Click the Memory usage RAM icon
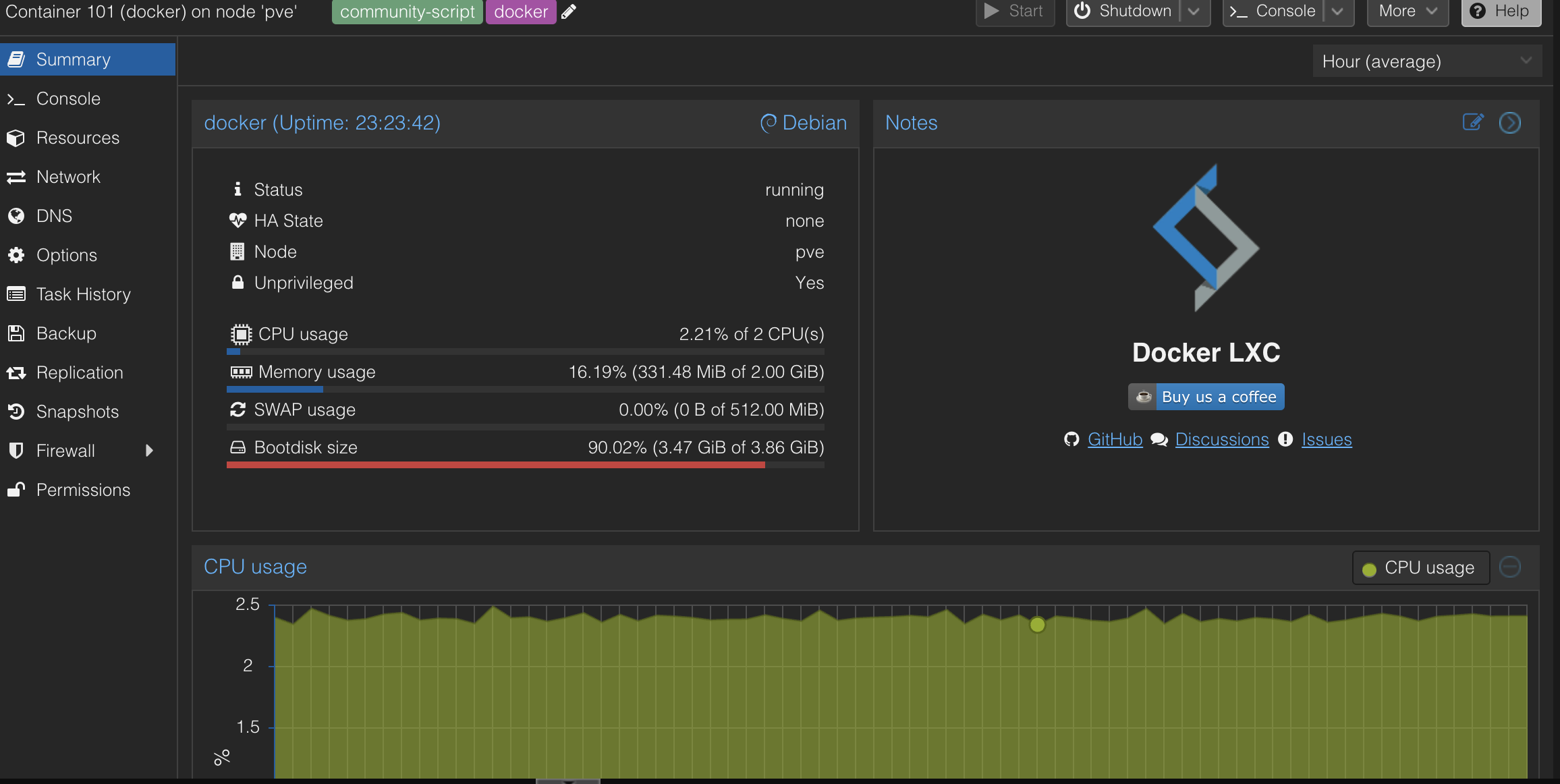 pyautogui.click(x=241, y=372)
